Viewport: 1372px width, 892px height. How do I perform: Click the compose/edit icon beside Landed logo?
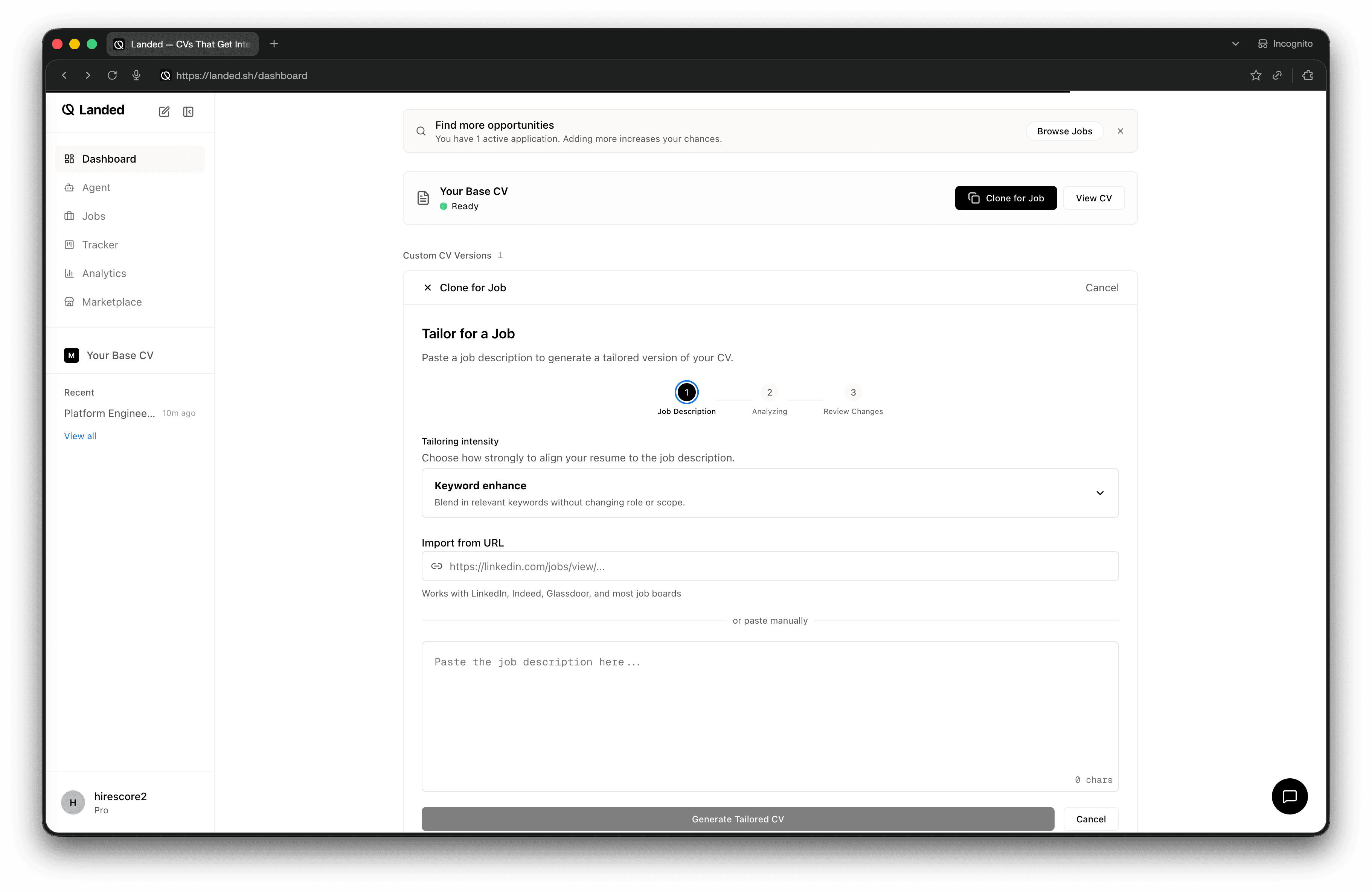pyautogui.click(x=164, y=111)
